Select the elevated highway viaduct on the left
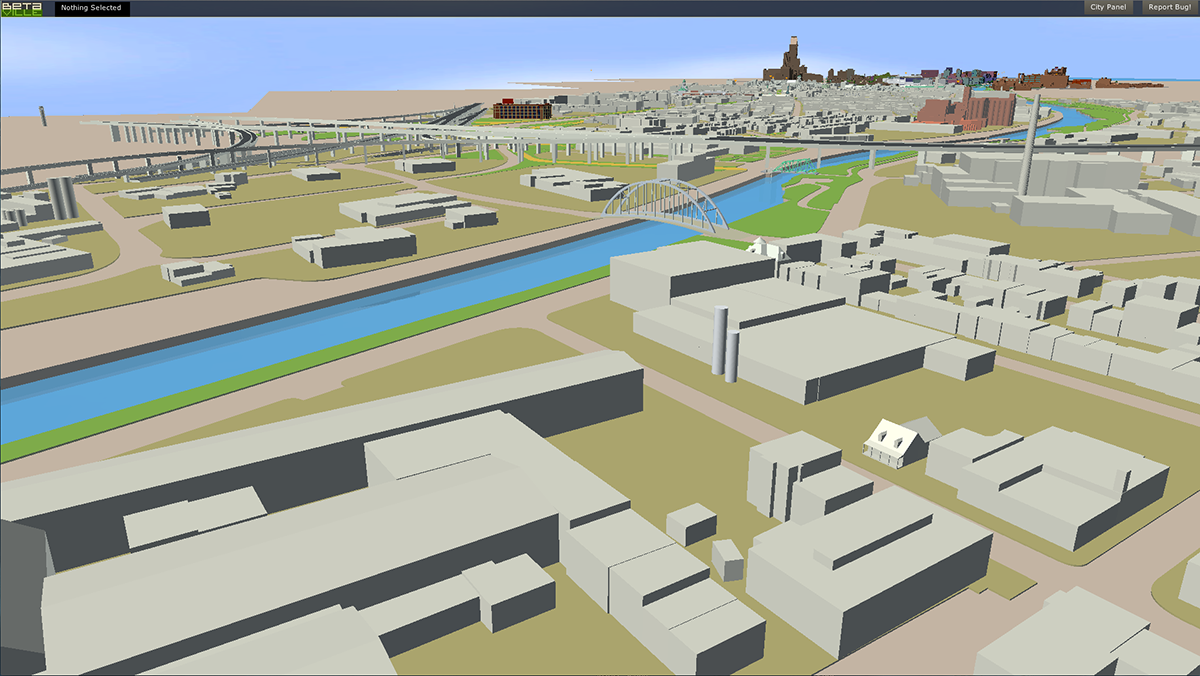1200x676 pixels. [x=170, y=130]
